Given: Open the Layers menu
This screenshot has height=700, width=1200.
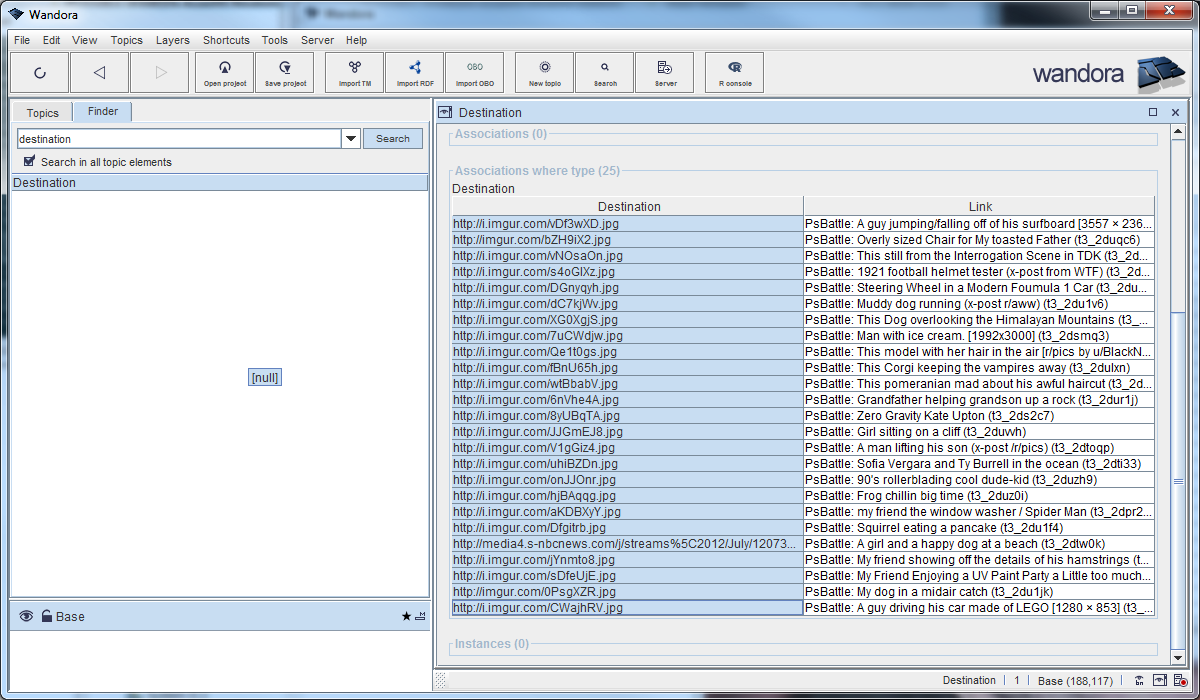Looking at the screenshot, I should (172, 40).
